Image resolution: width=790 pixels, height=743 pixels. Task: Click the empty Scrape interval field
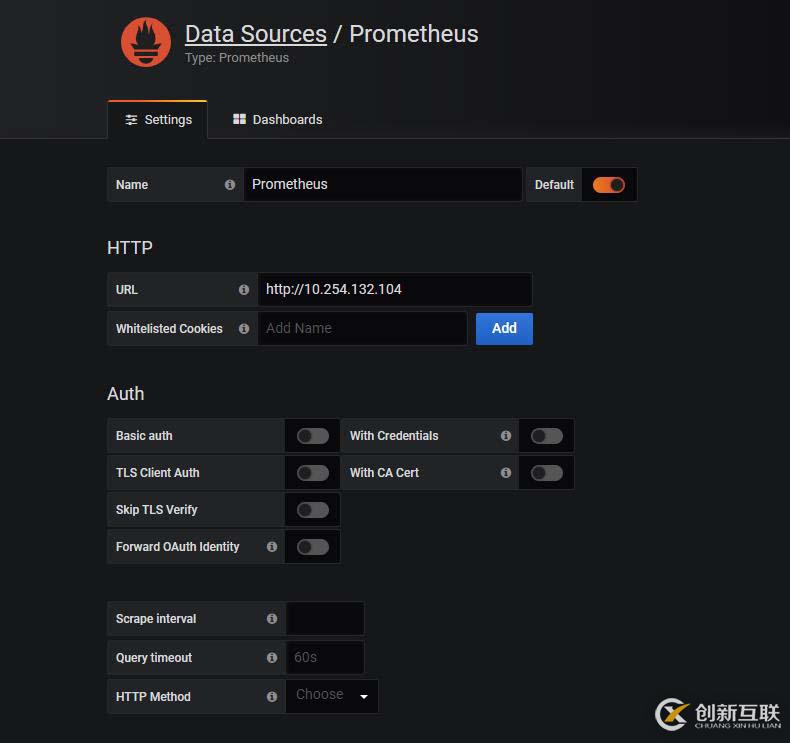pos(325,619)
